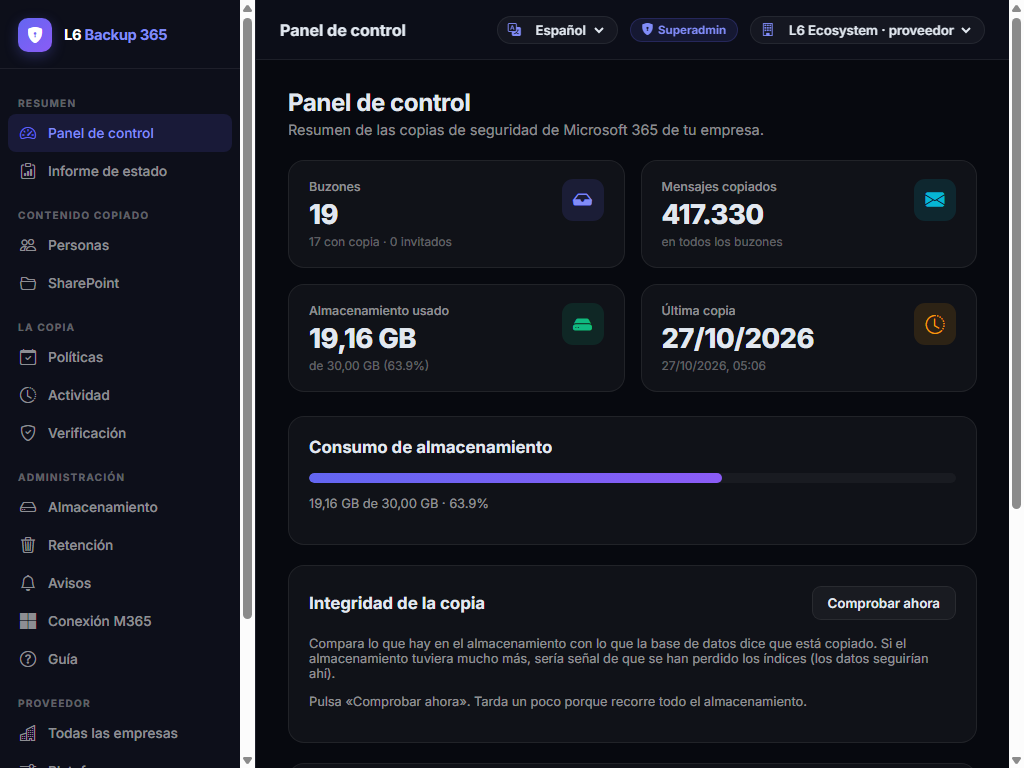Click the inbox icon on Buzones card
Image resolution: width=1024 pixels, height=768 pixels.
[x=583, y=200]
